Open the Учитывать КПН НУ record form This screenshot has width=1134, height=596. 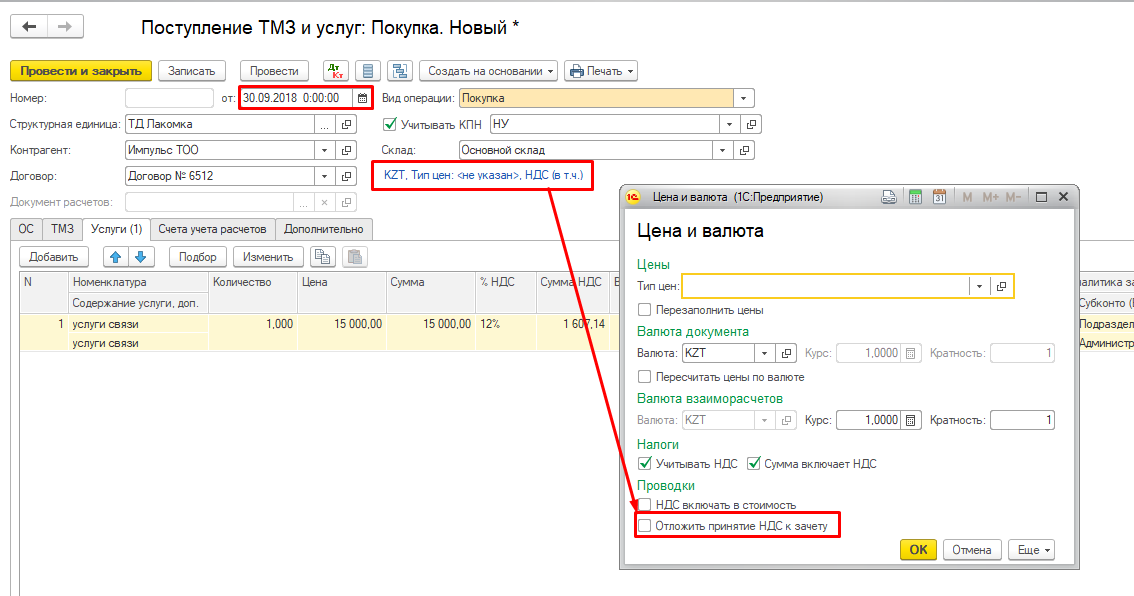(751, 124)
